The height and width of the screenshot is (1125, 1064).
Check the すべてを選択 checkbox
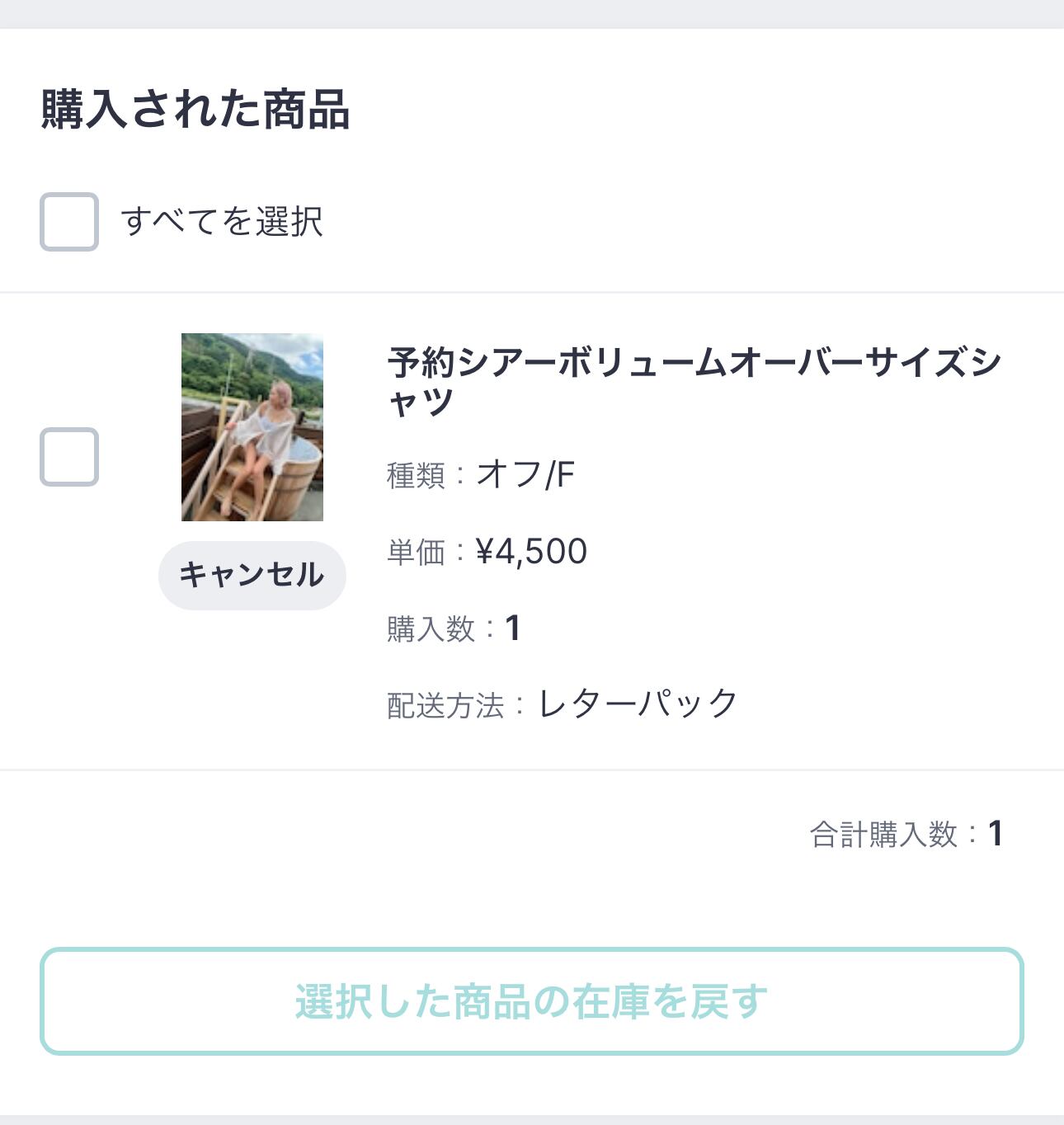(x=69, y=222)
